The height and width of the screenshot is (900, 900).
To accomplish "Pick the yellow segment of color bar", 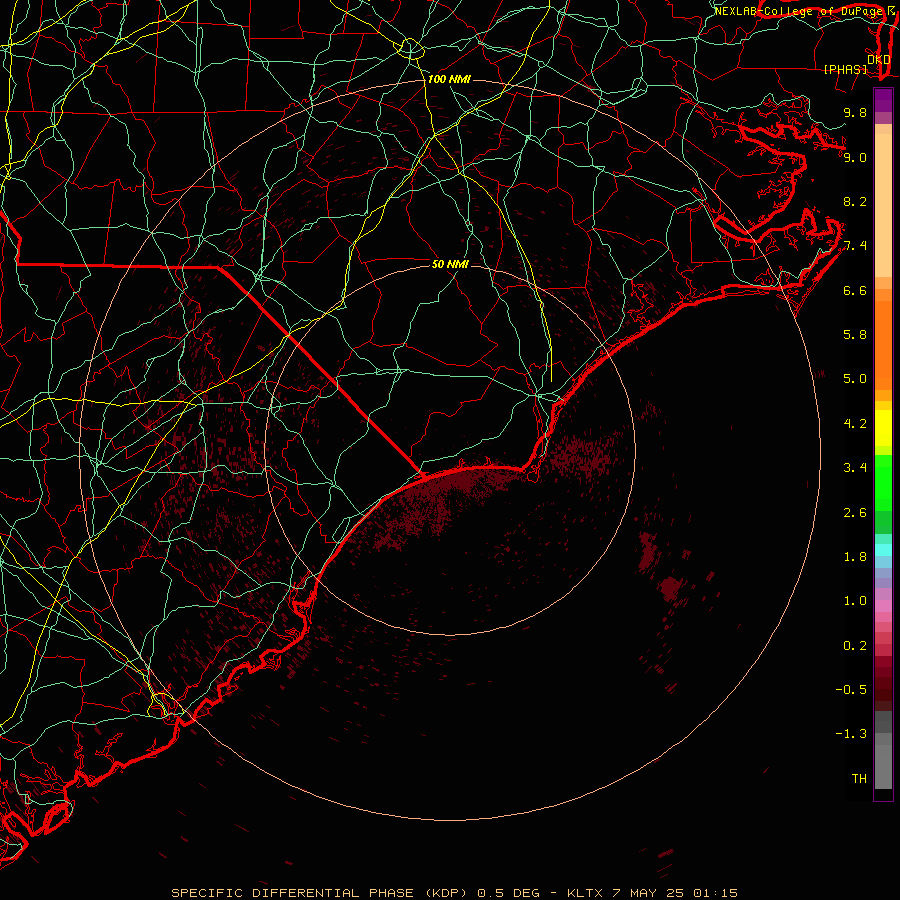I will coord(883,428).
